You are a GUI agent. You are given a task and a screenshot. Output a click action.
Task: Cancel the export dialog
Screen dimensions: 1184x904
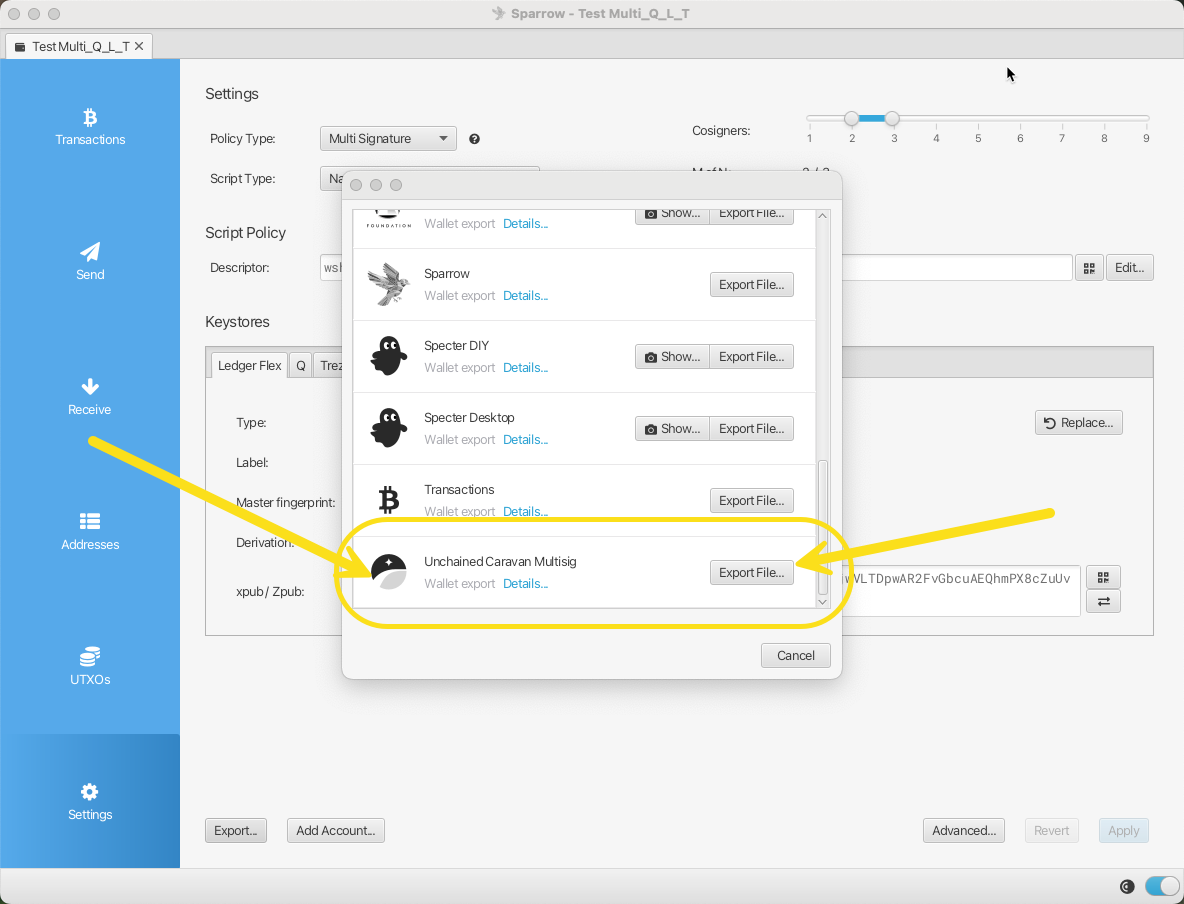point(795,656)
